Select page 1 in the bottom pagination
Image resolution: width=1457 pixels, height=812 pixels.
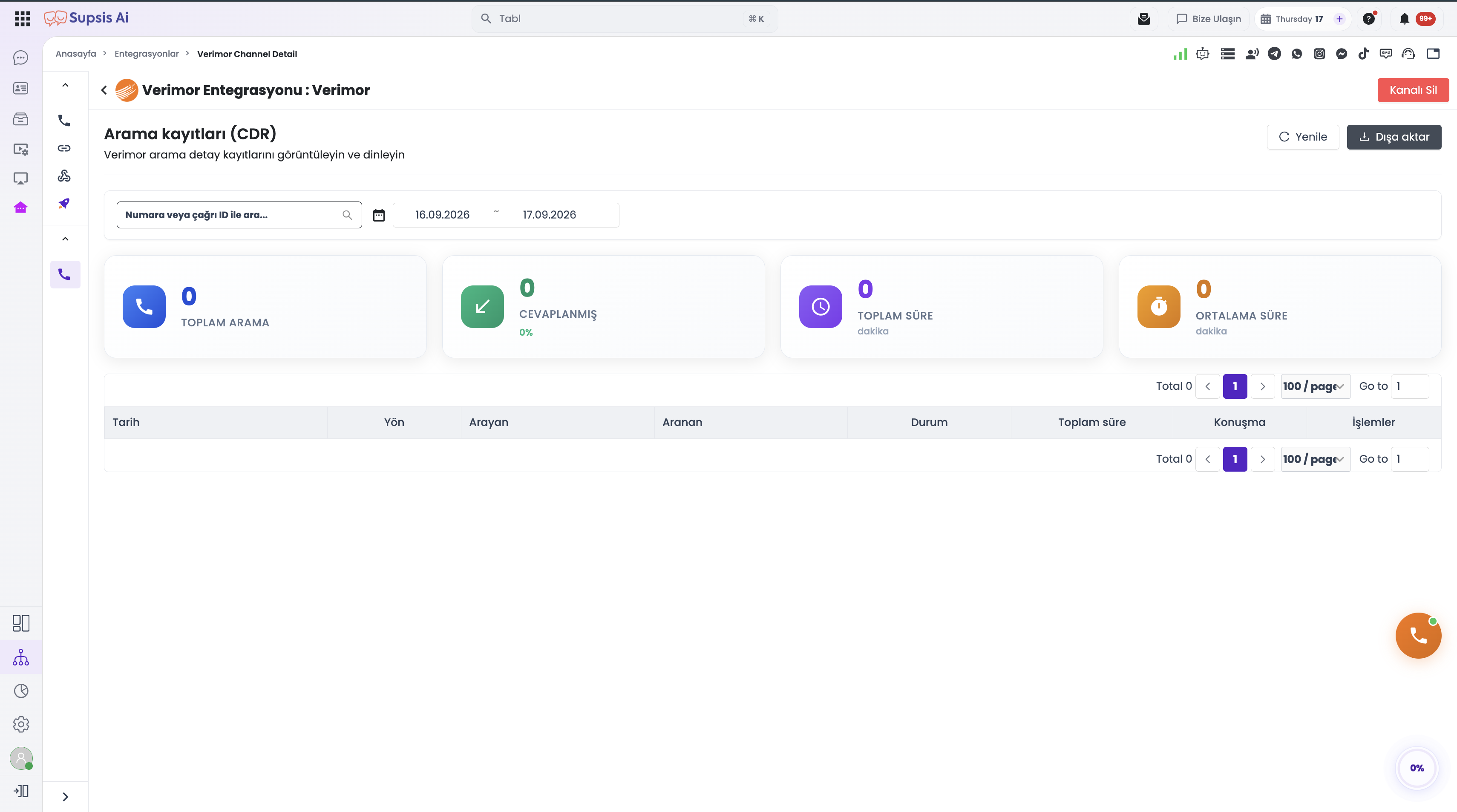pyautogui.click(x=1235, y=459)
